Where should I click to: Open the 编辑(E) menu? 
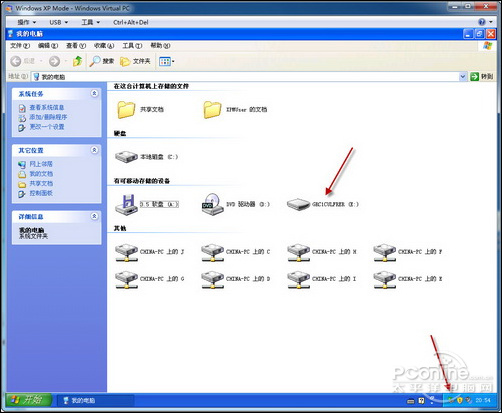[x=48, y=46]
